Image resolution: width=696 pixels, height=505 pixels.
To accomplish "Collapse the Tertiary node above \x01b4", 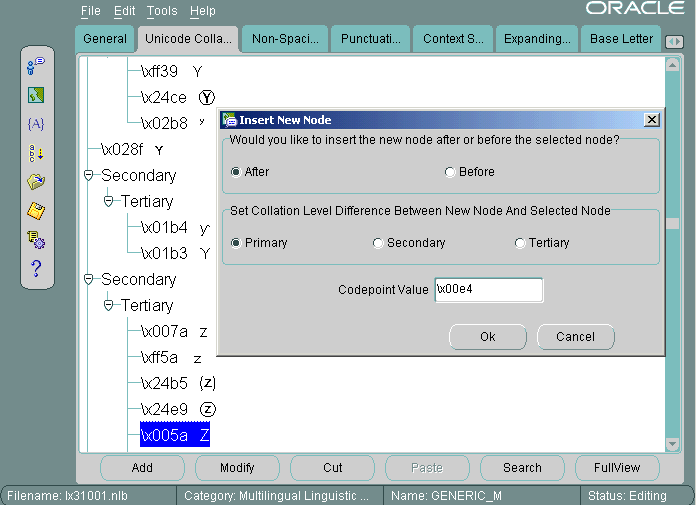I will [x=109, y=202].
